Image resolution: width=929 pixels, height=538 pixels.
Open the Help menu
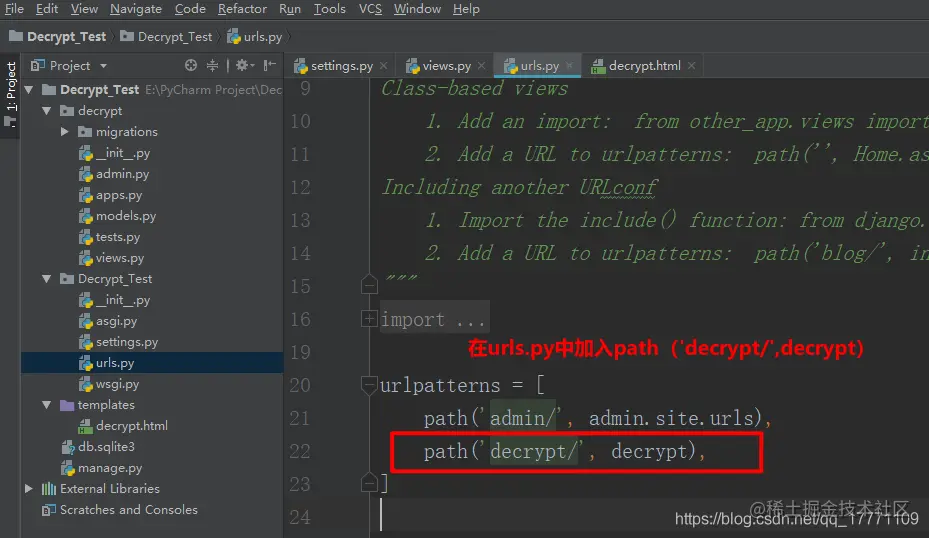pyautogui.click(x=466, y=9)
